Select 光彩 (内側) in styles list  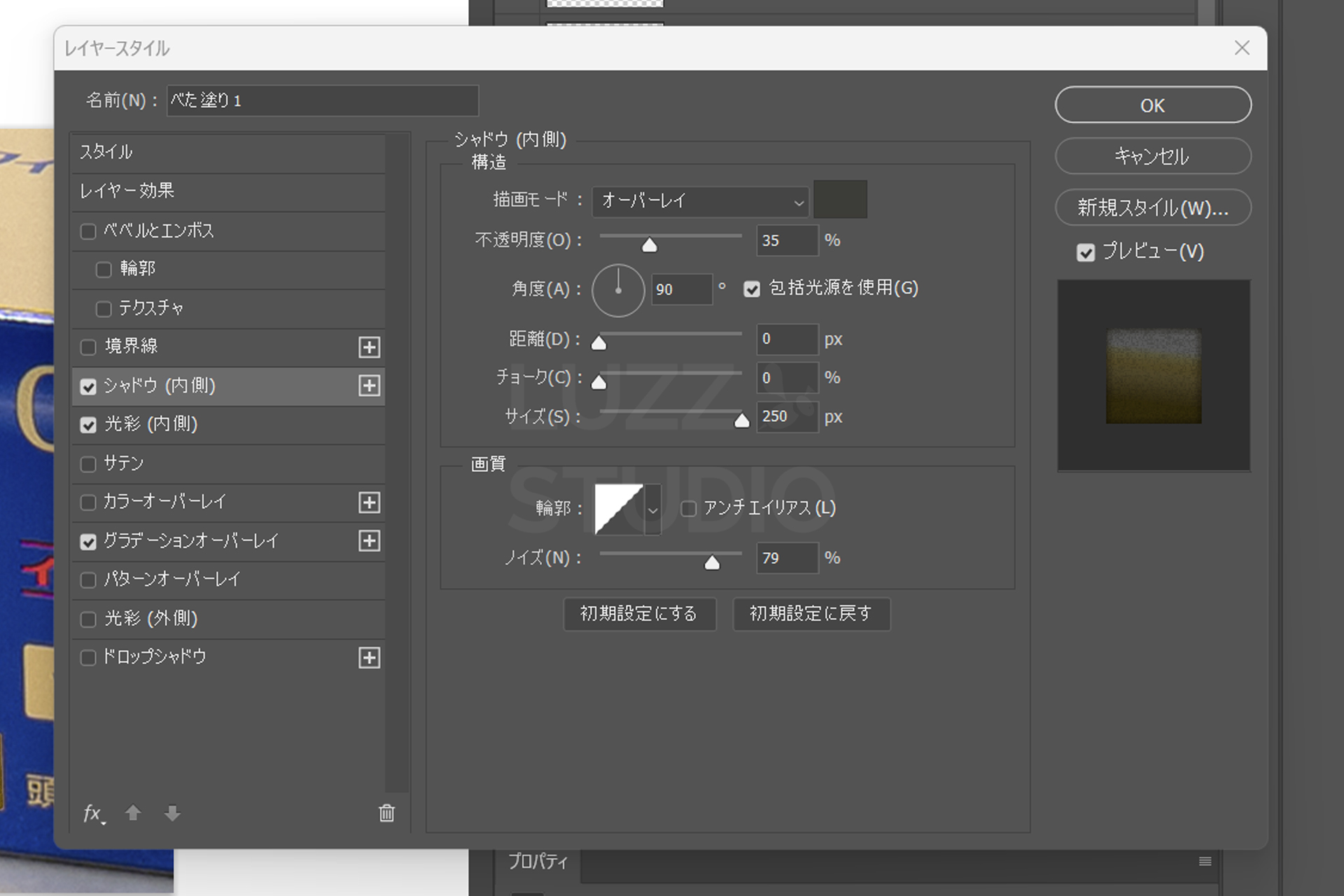pyautogui.click(x=151, y=424)
